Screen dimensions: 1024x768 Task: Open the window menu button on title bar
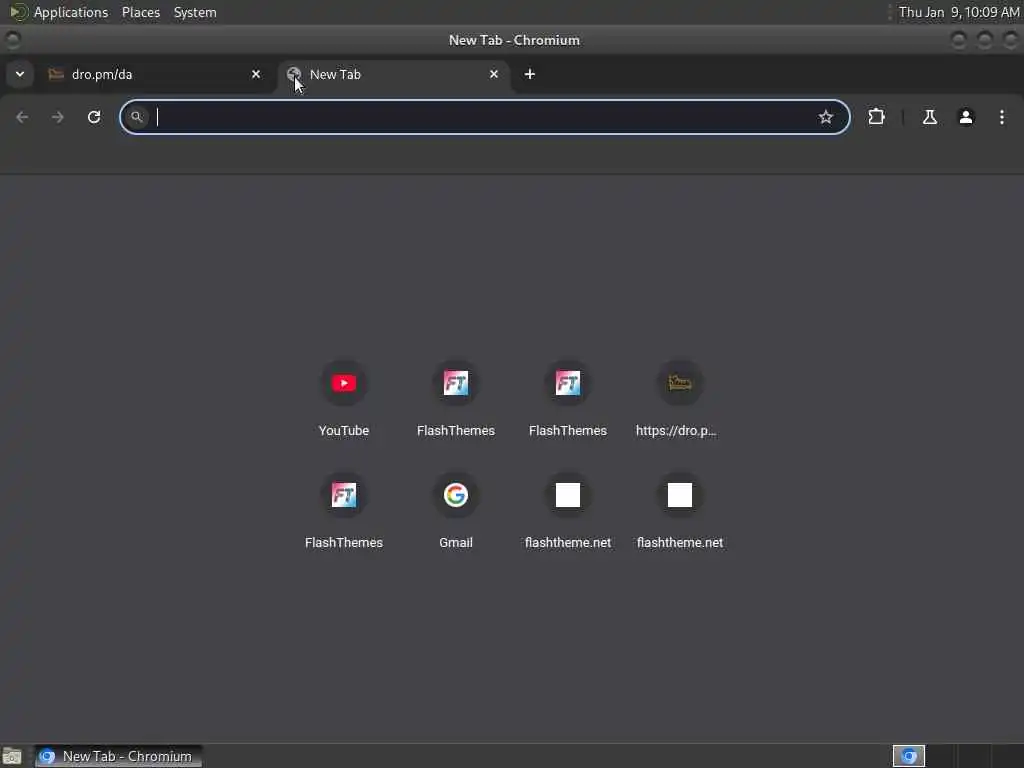point(12,40)
